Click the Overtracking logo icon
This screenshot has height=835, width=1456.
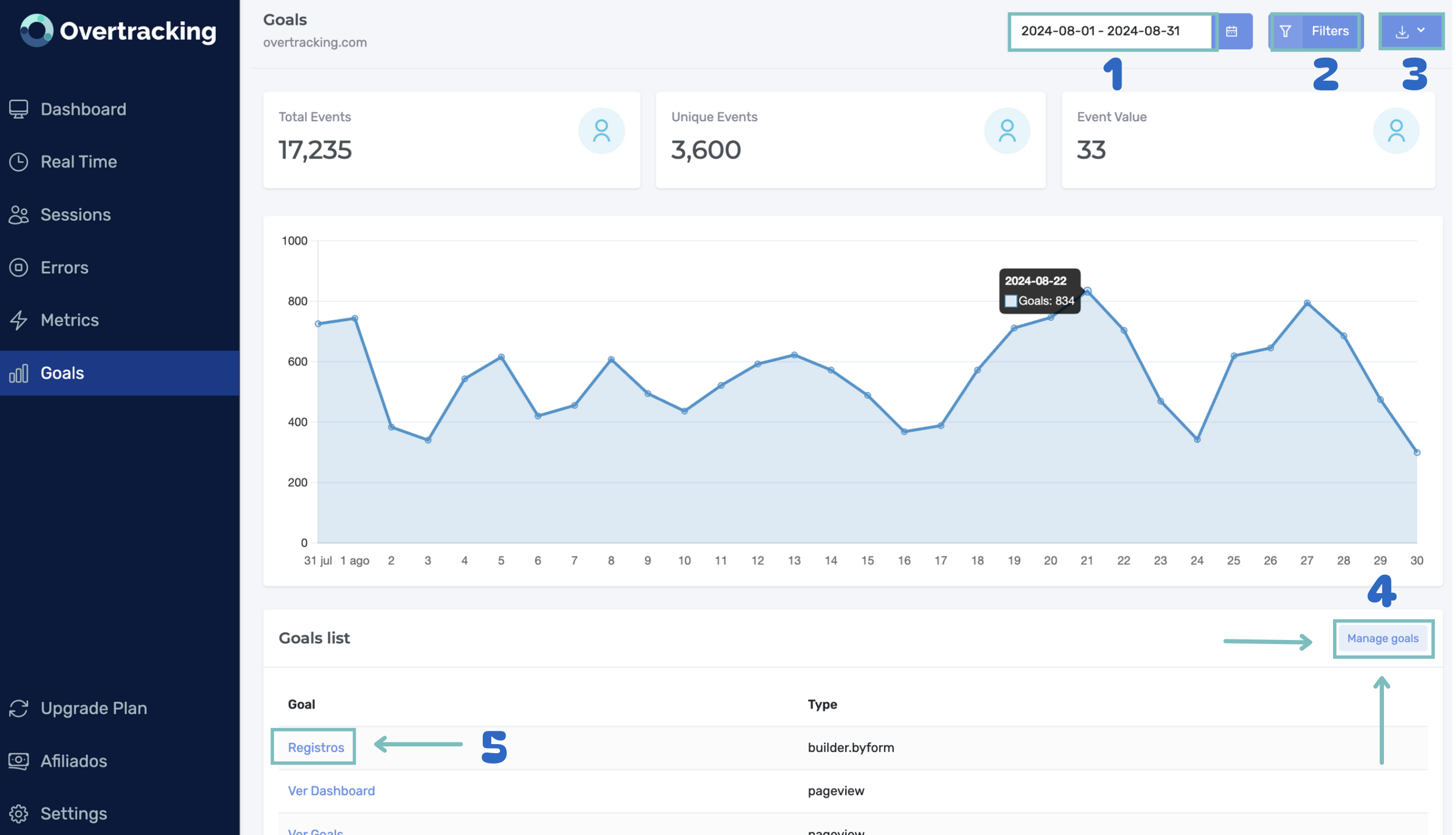[37, 30]
